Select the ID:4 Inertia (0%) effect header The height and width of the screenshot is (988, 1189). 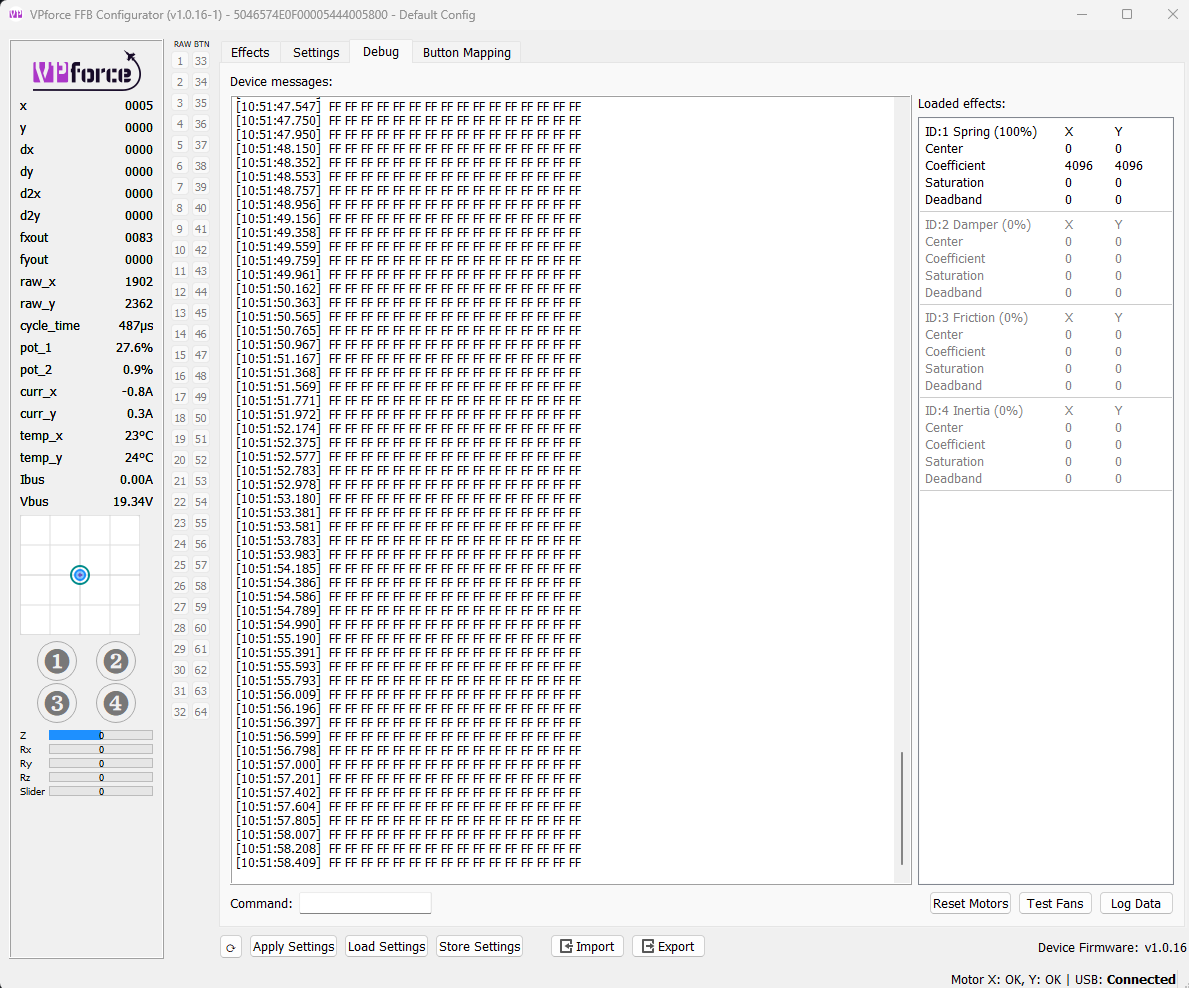(974, 410)
